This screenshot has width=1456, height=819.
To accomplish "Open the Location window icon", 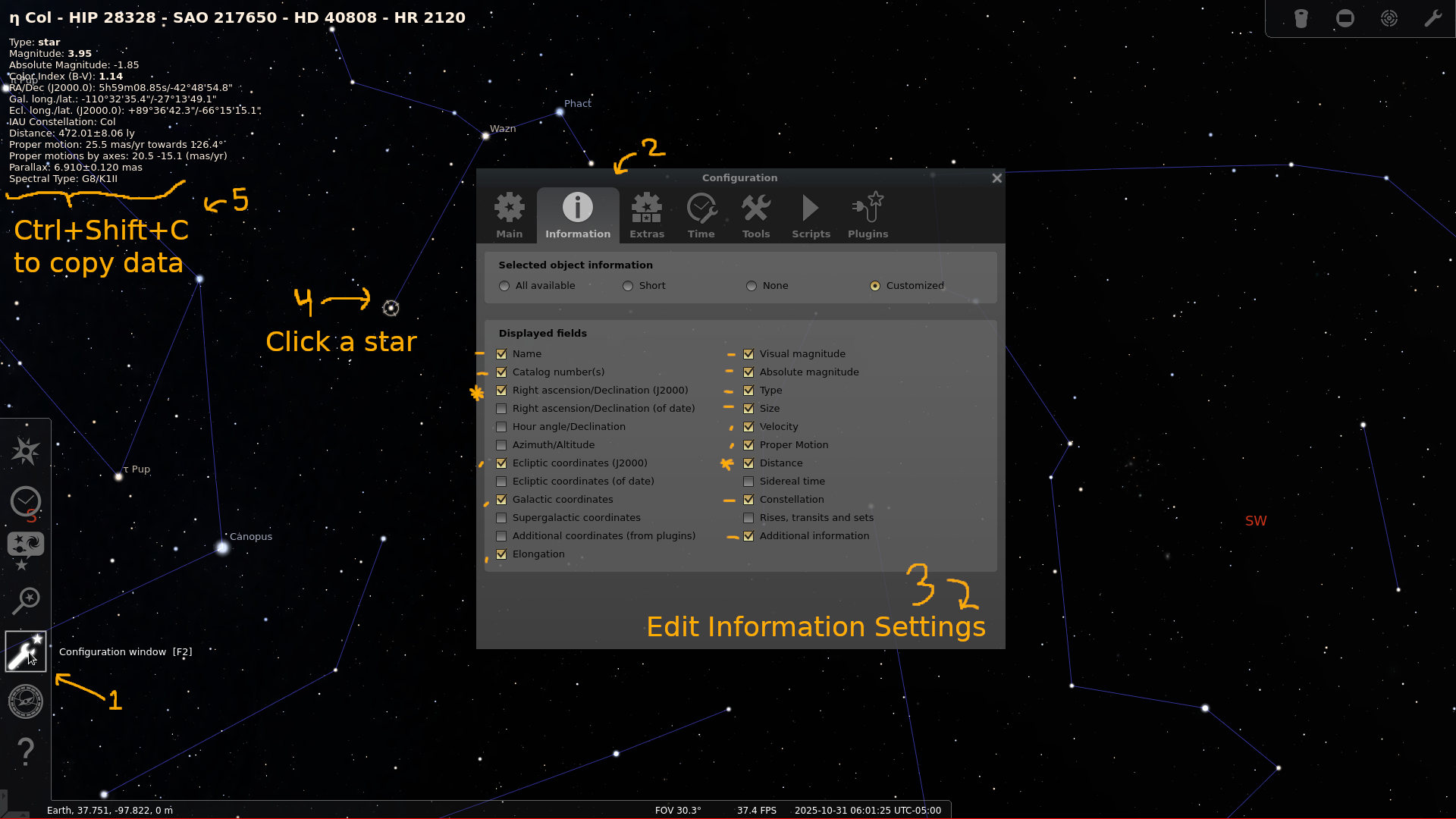I will pyautogui.click(x=25, y=451).
